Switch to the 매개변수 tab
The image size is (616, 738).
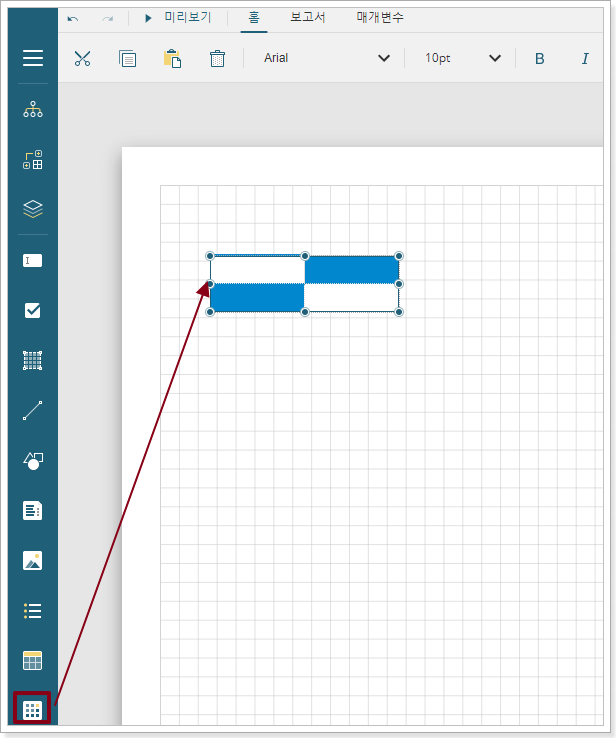click(x=380, y=17)
